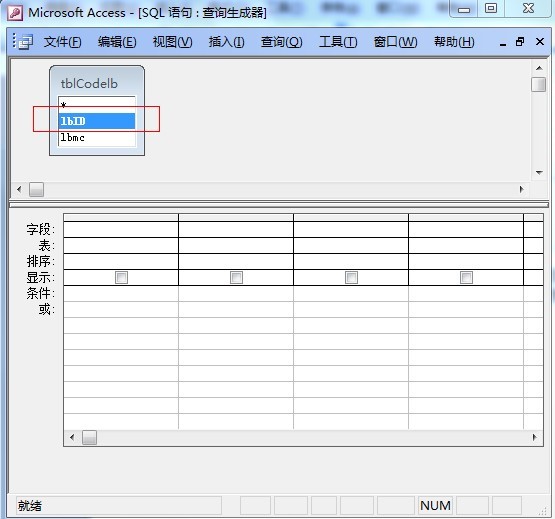
Task: Toggle the 显示 checkbox in first column
Action: point(121,277)
